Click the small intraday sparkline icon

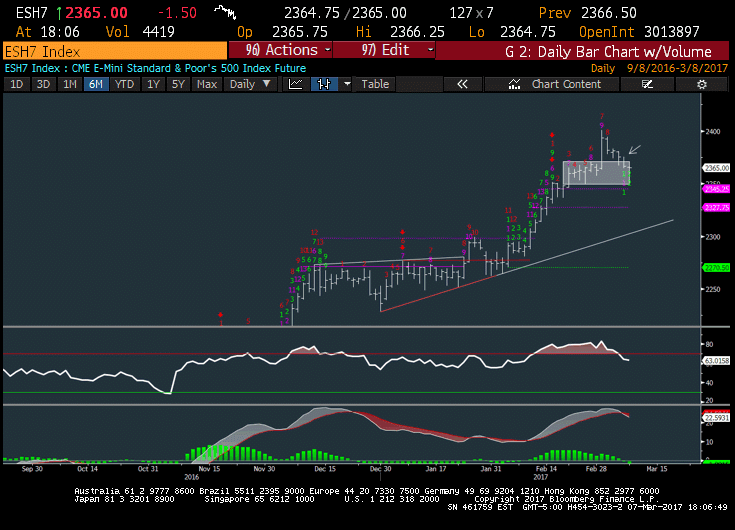[225, 12]
